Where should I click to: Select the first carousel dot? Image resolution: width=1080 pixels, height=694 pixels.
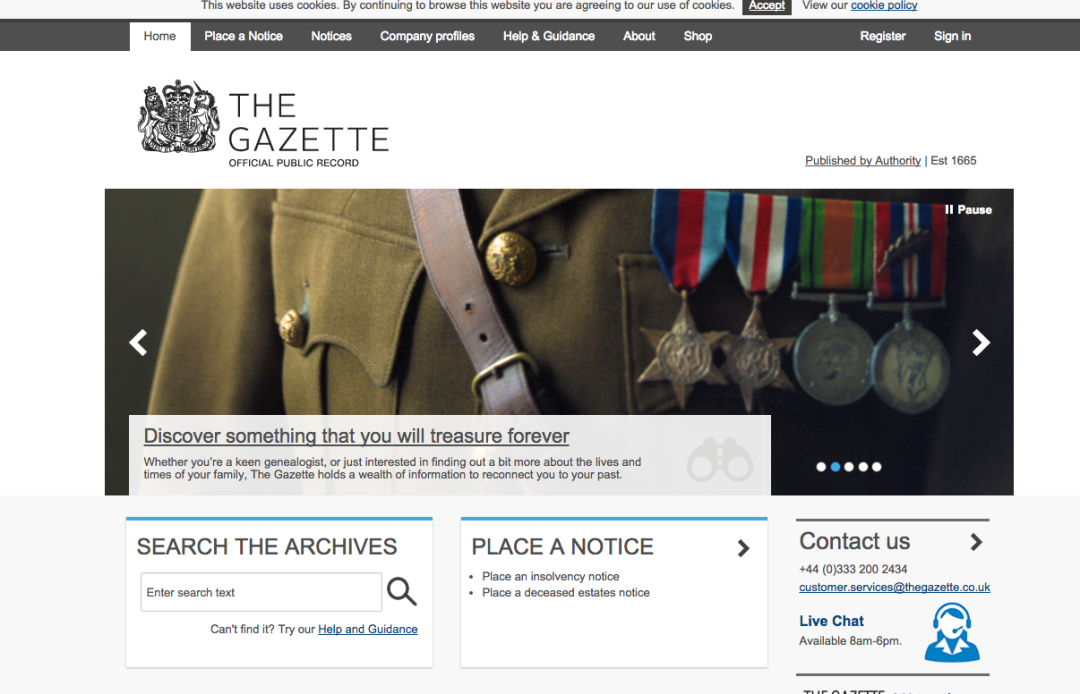pos(821,466)
